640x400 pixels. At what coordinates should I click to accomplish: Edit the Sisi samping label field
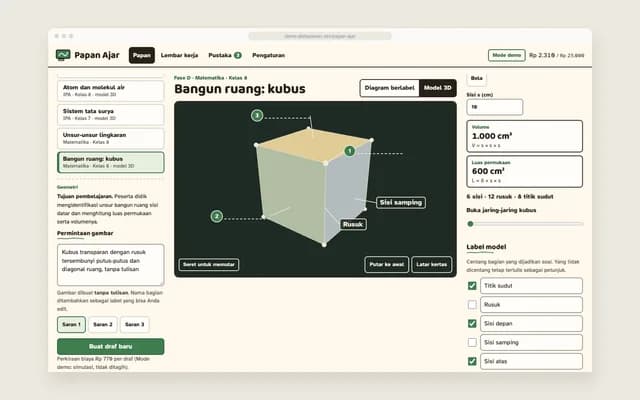coord(531,342)
